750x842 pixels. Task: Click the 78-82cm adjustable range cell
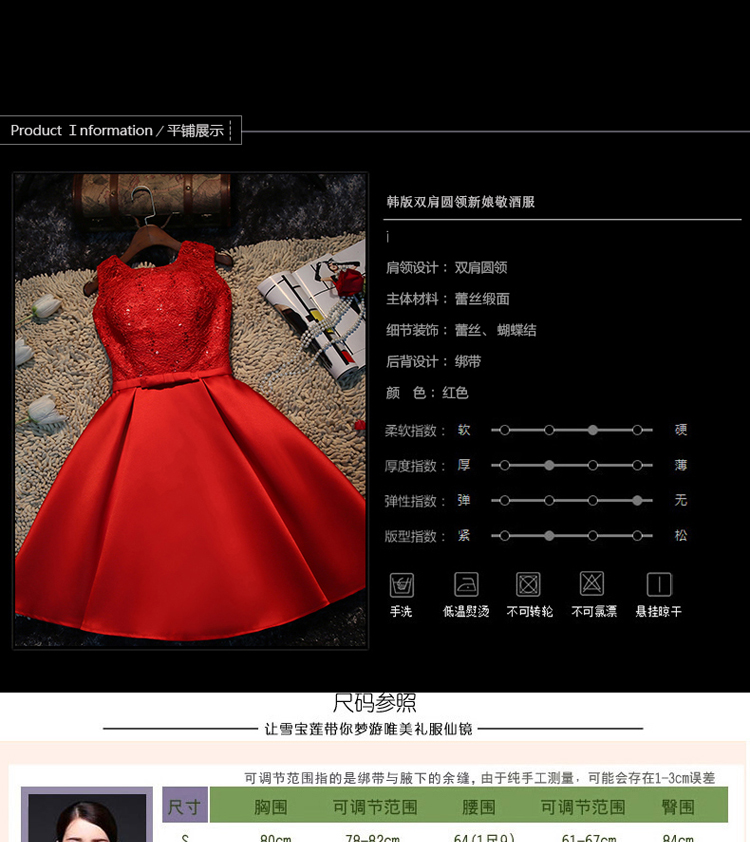373,838
